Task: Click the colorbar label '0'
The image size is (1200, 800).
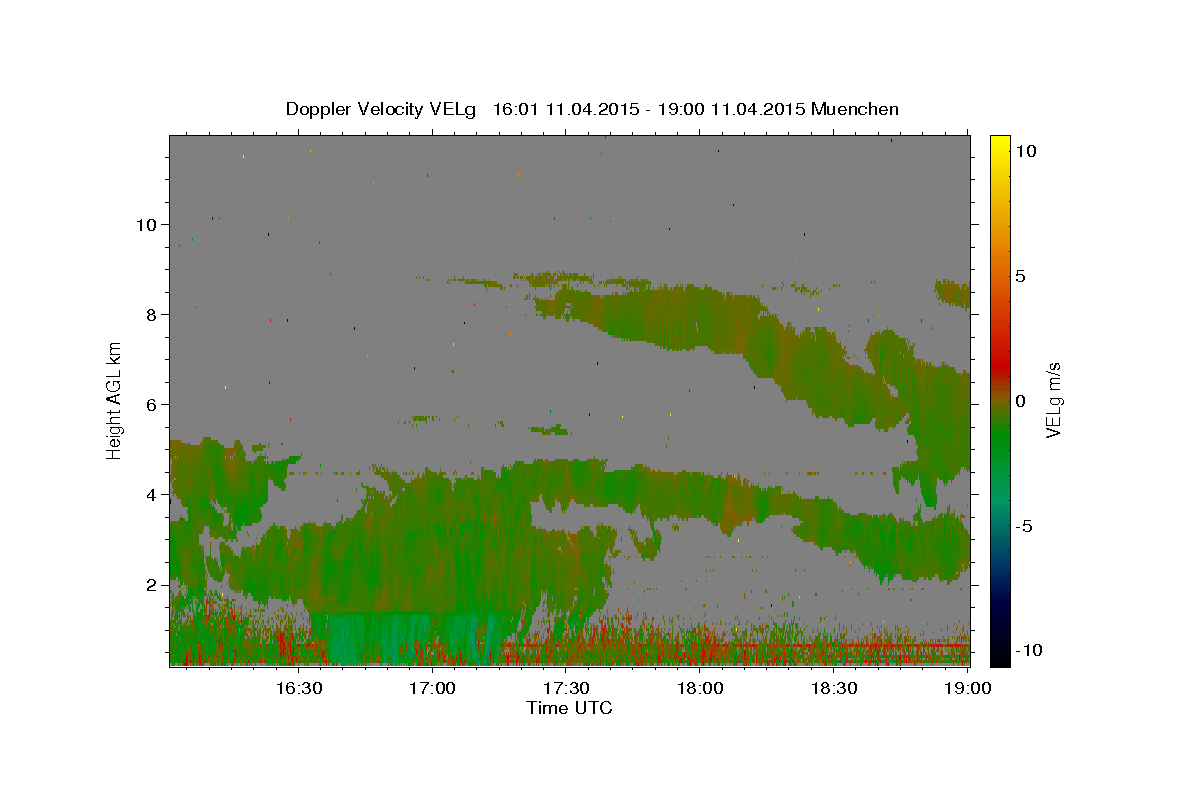Action: (x=1021, y=401)
